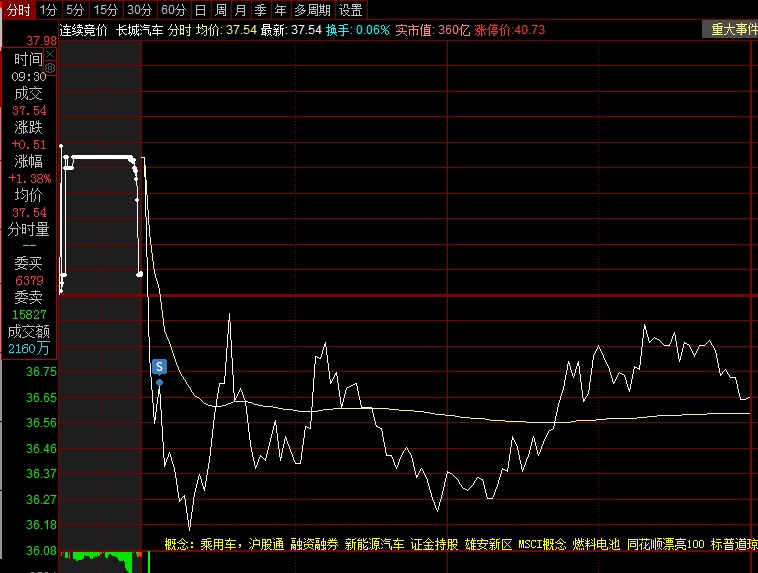Click the 连续竞价 label

[x=83, y=30]
